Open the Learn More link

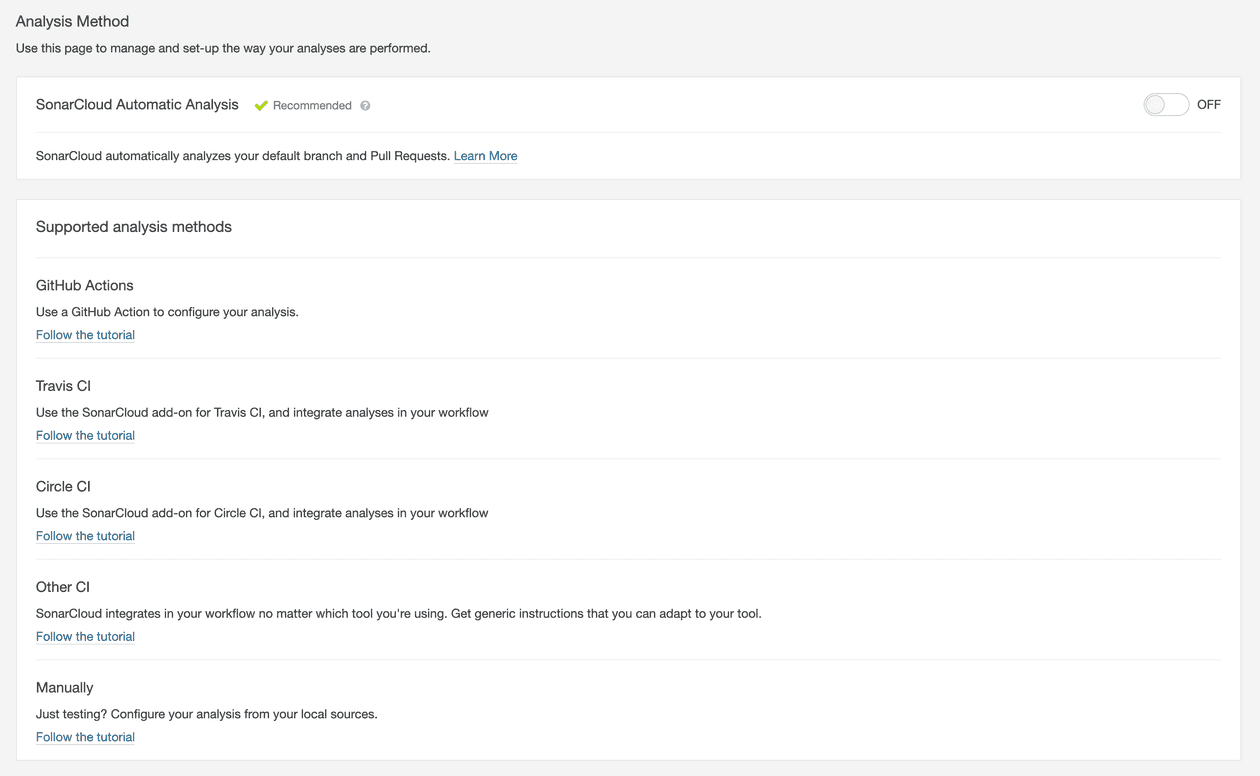coord(485,156)
